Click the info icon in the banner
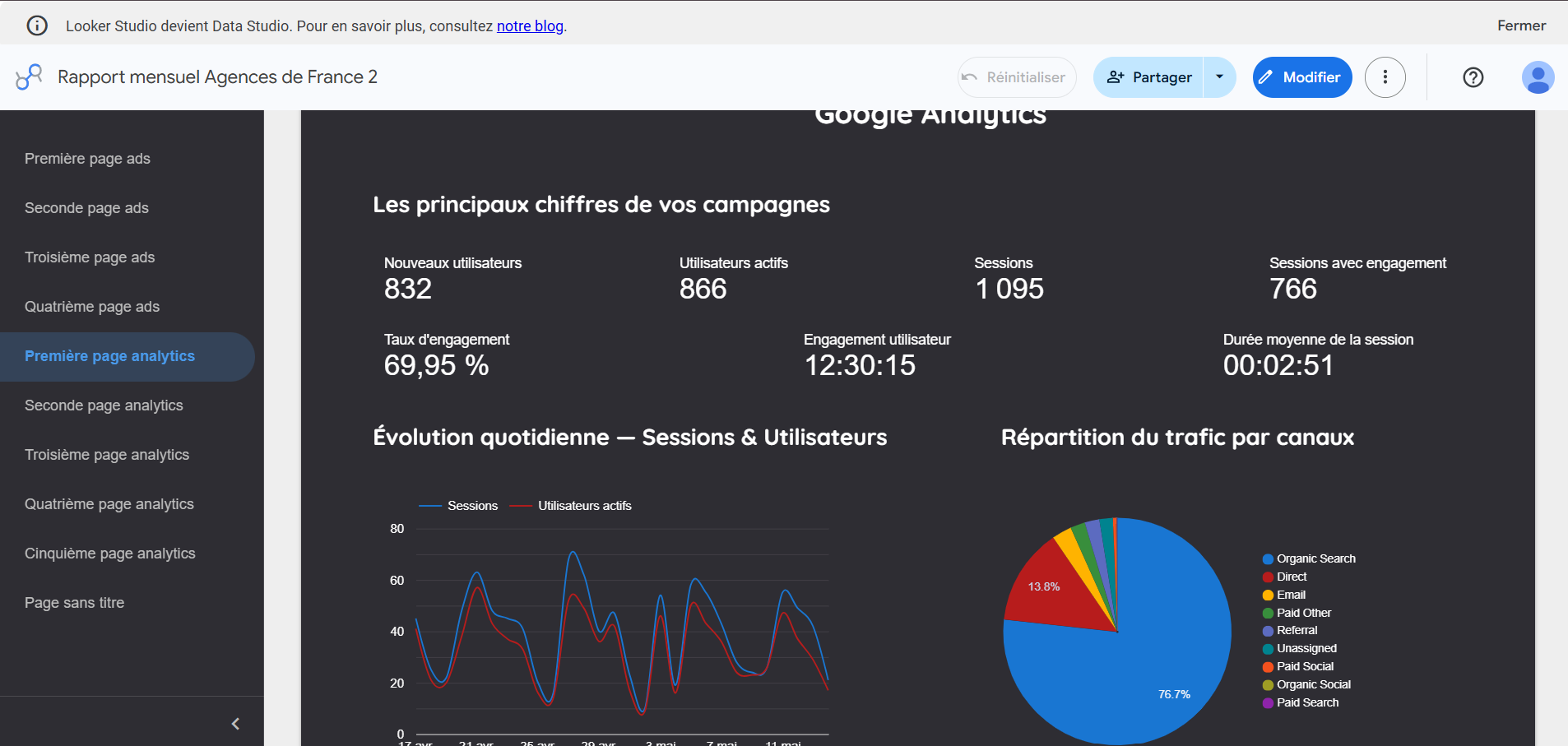 click(x=37, y=25)
